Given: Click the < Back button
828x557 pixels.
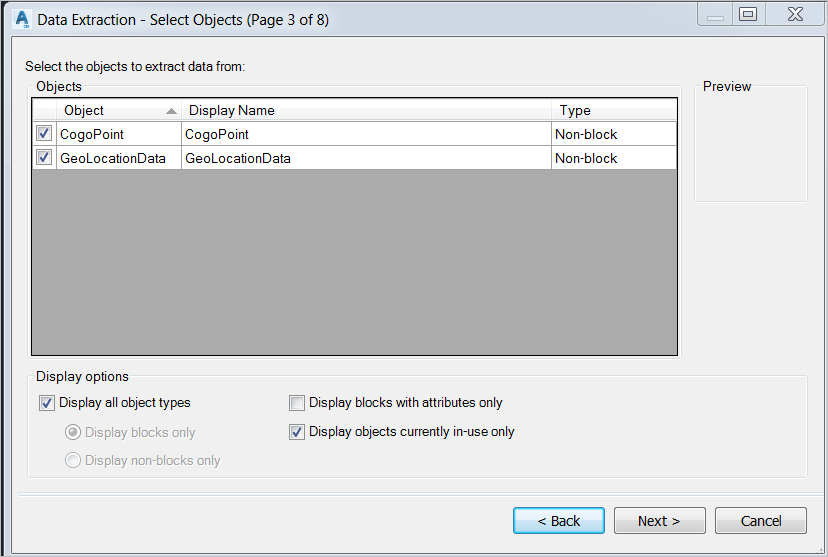Looking at the screenshot, I should click(559, 521).
